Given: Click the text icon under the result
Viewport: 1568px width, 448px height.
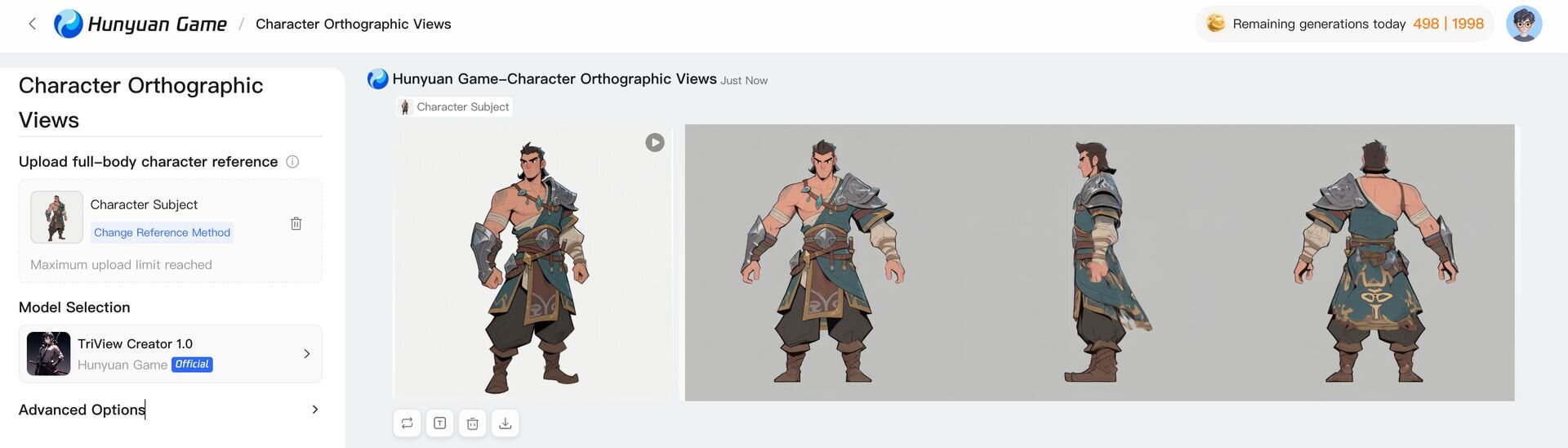Looking at the screenshot, I should coord(439,423).
